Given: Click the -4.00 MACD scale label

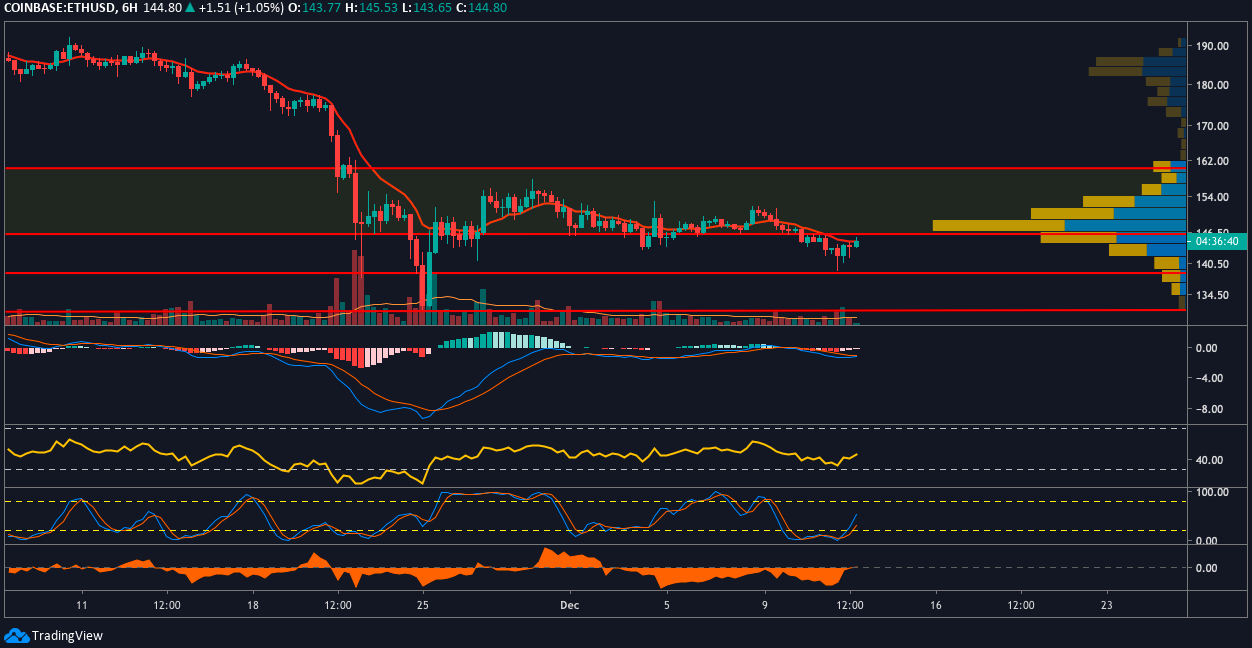Looking at the screenshot, I should point(1210,378).
